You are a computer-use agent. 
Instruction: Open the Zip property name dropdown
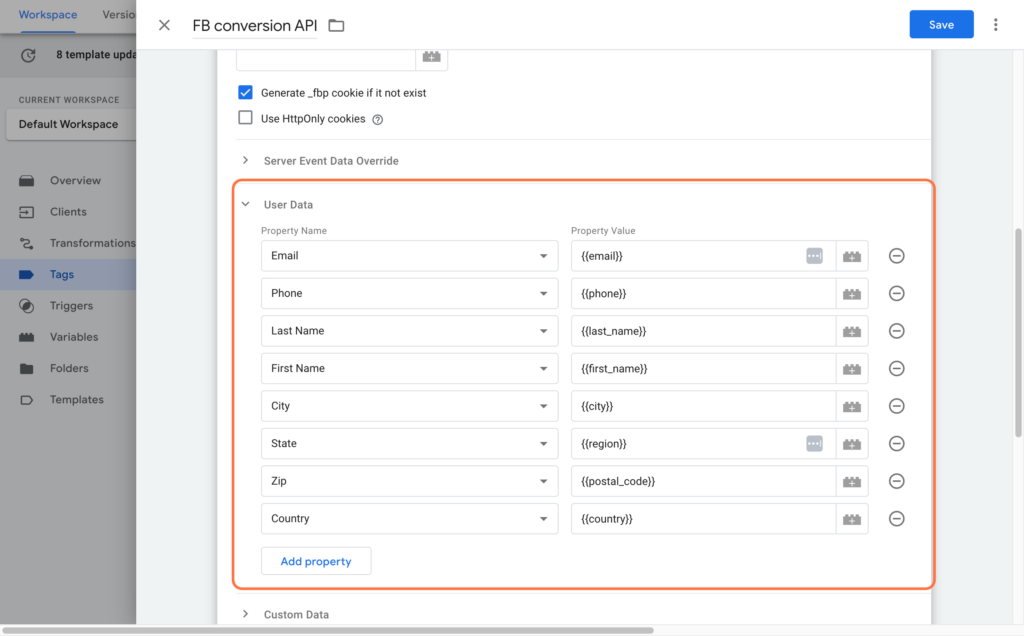click(409, 481)
